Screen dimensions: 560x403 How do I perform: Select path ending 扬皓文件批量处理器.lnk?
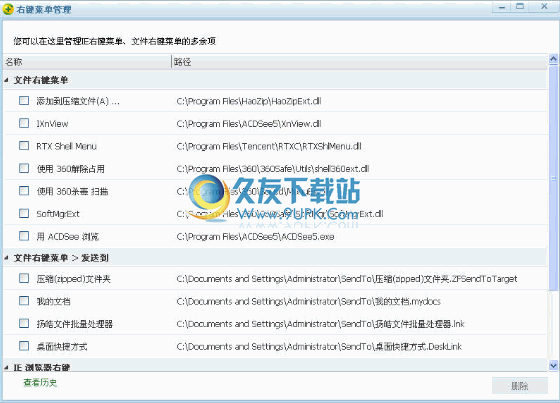pyautogui.click(x=320, y=324)
